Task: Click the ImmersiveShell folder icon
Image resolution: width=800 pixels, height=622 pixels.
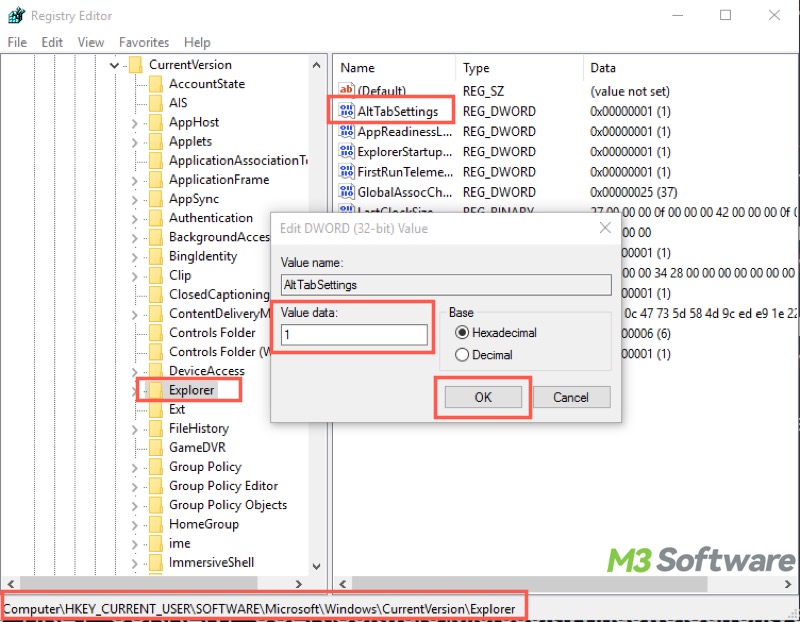Action: click(x=156, y=562)
